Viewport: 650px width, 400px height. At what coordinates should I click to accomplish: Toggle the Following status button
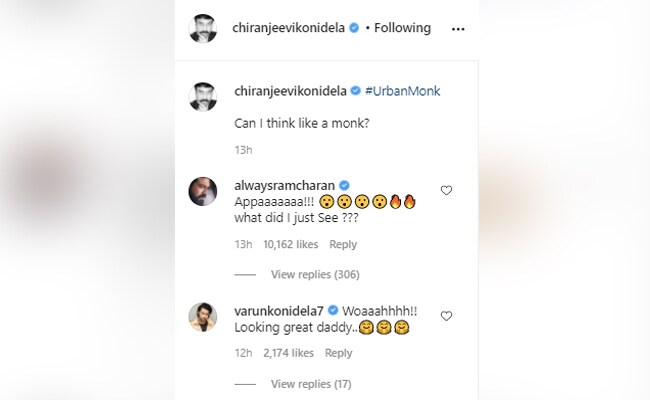point(402,28)
